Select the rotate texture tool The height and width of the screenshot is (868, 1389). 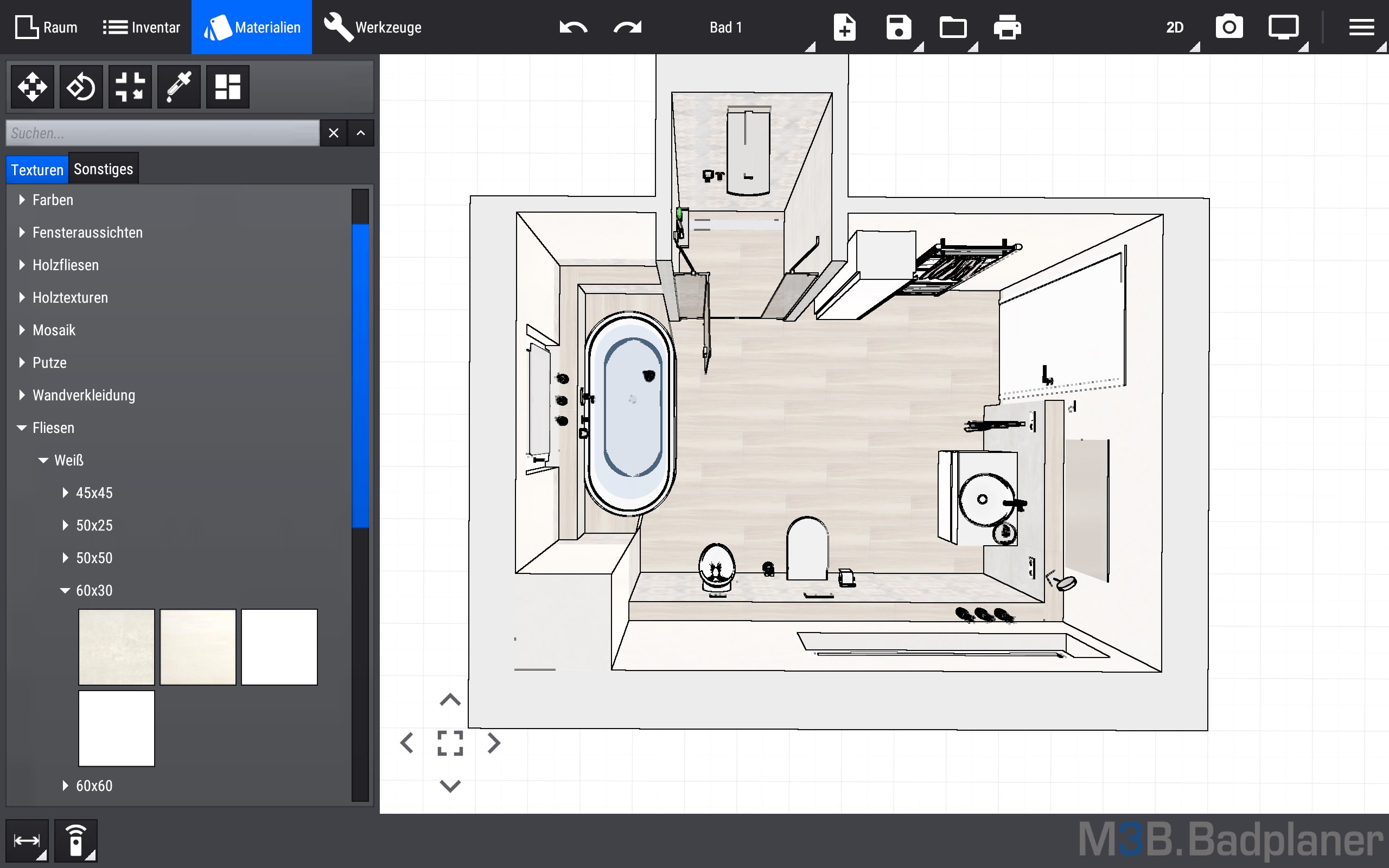coord(81,87)
